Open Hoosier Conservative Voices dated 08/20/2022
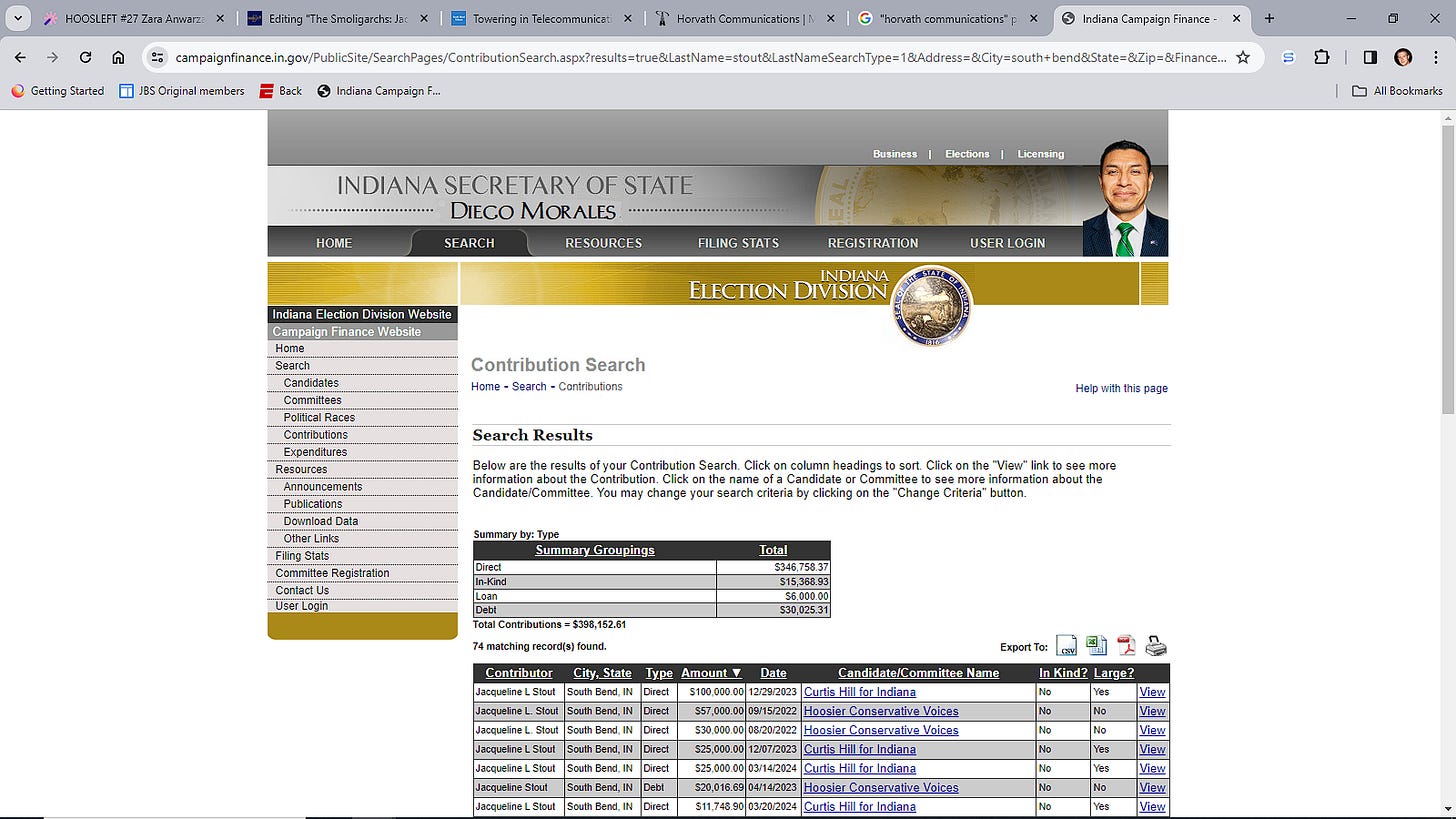This screenshot has width=1456, height=819. [881, 730]
